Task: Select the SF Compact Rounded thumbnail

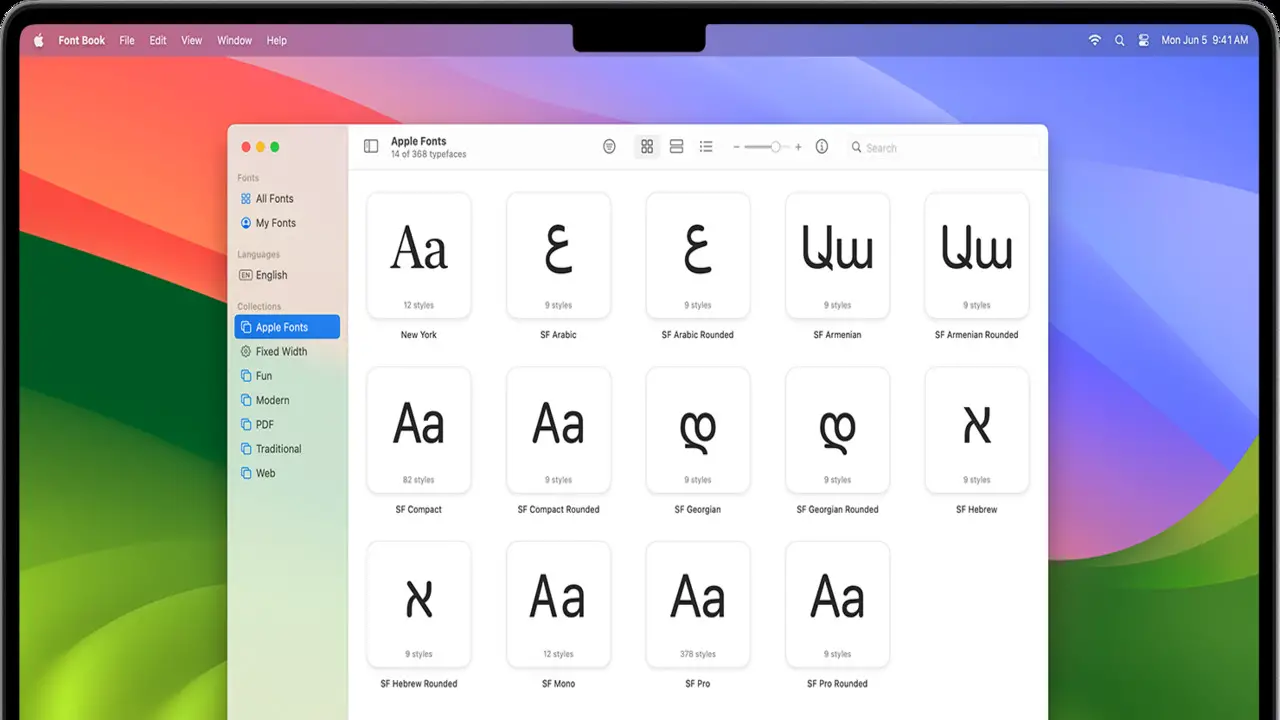Action: [558, 430]
